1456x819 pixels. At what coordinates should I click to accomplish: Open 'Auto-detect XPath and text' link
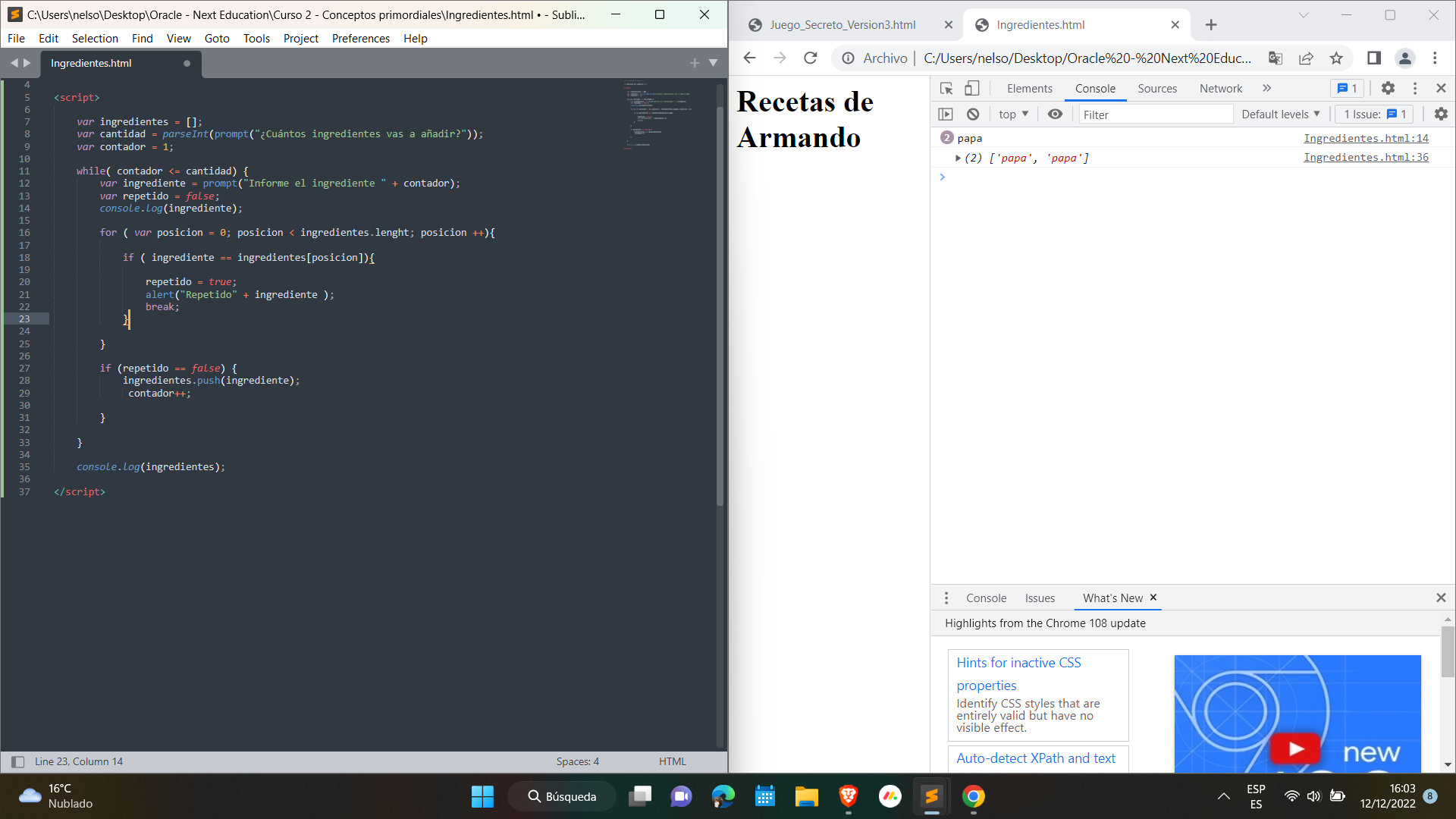[1036, 758]
